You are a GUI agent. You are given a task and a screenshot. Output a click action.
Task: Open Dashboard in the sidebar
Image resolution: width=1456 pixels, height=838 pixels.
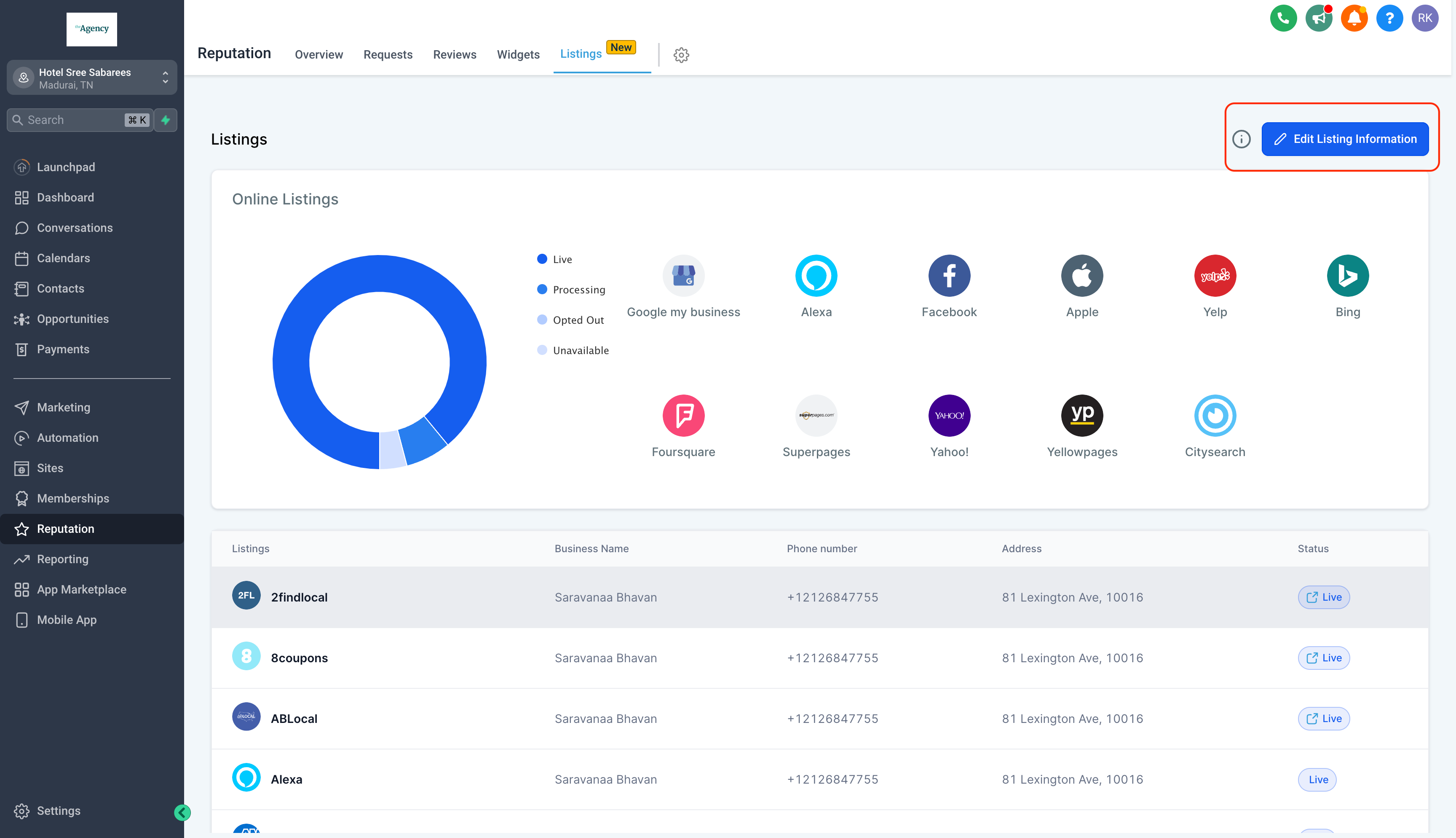click(x=92, y=197)
